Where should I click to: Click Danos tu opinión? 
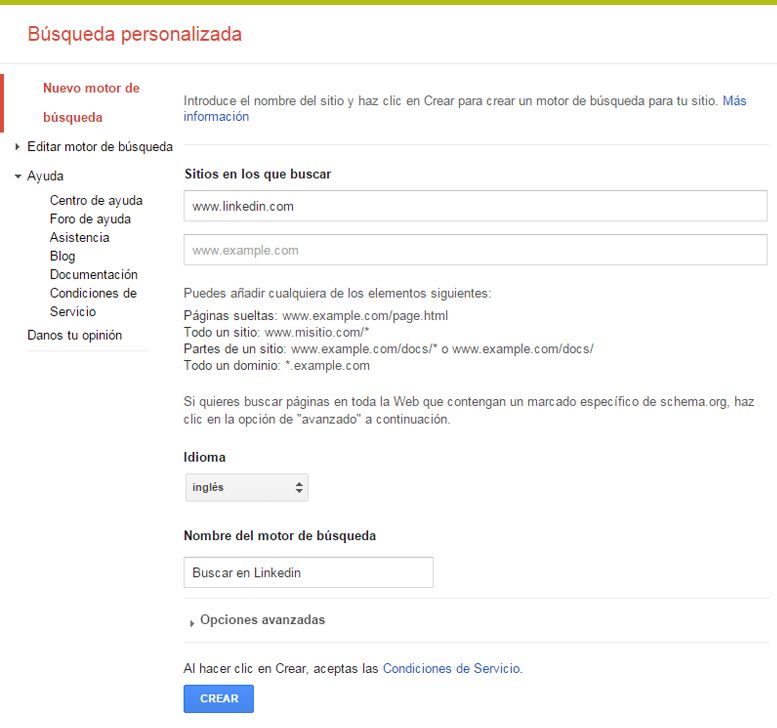[74, 335]
